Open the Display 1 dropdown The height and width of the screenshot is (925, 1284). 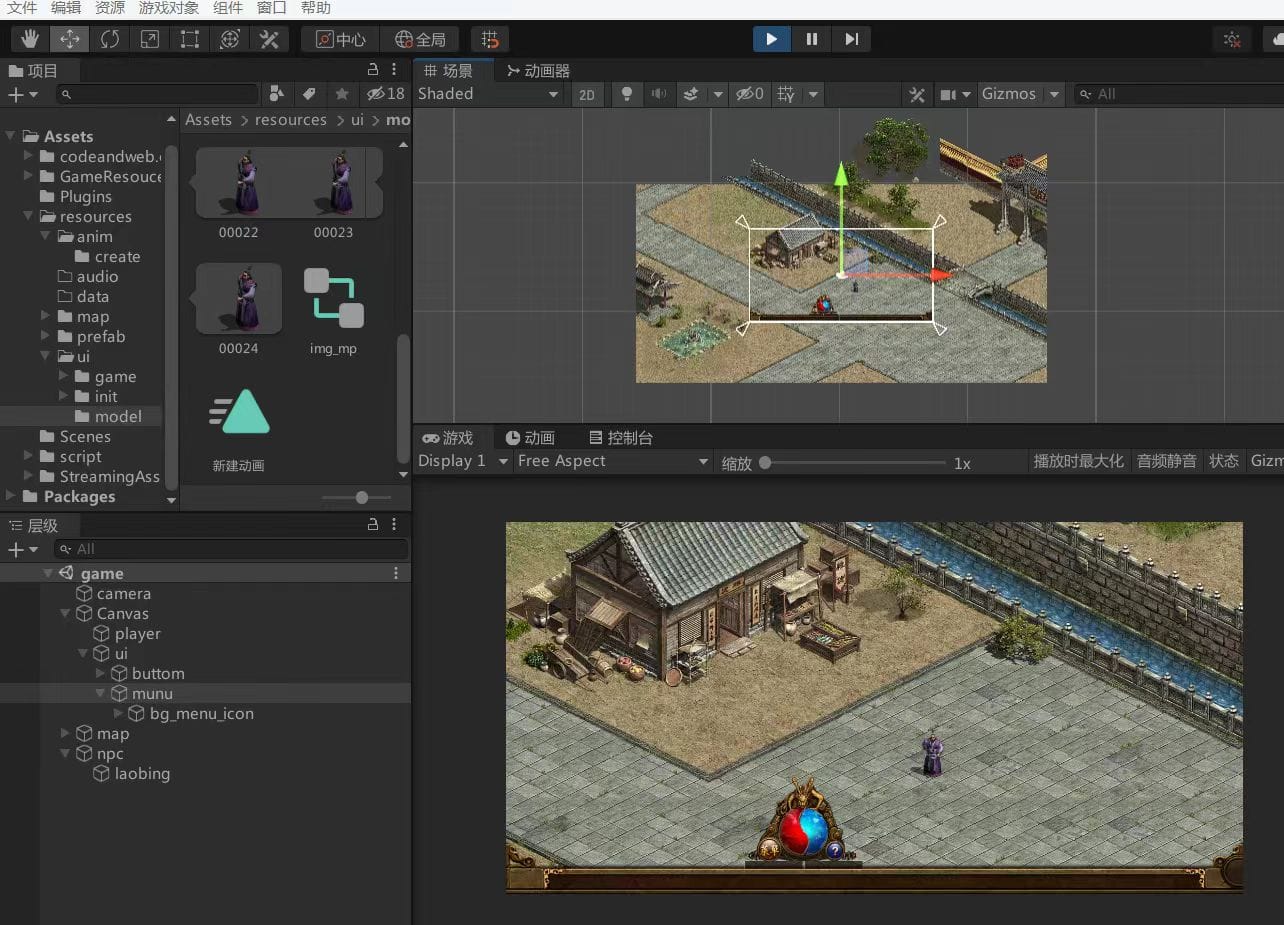463,461
